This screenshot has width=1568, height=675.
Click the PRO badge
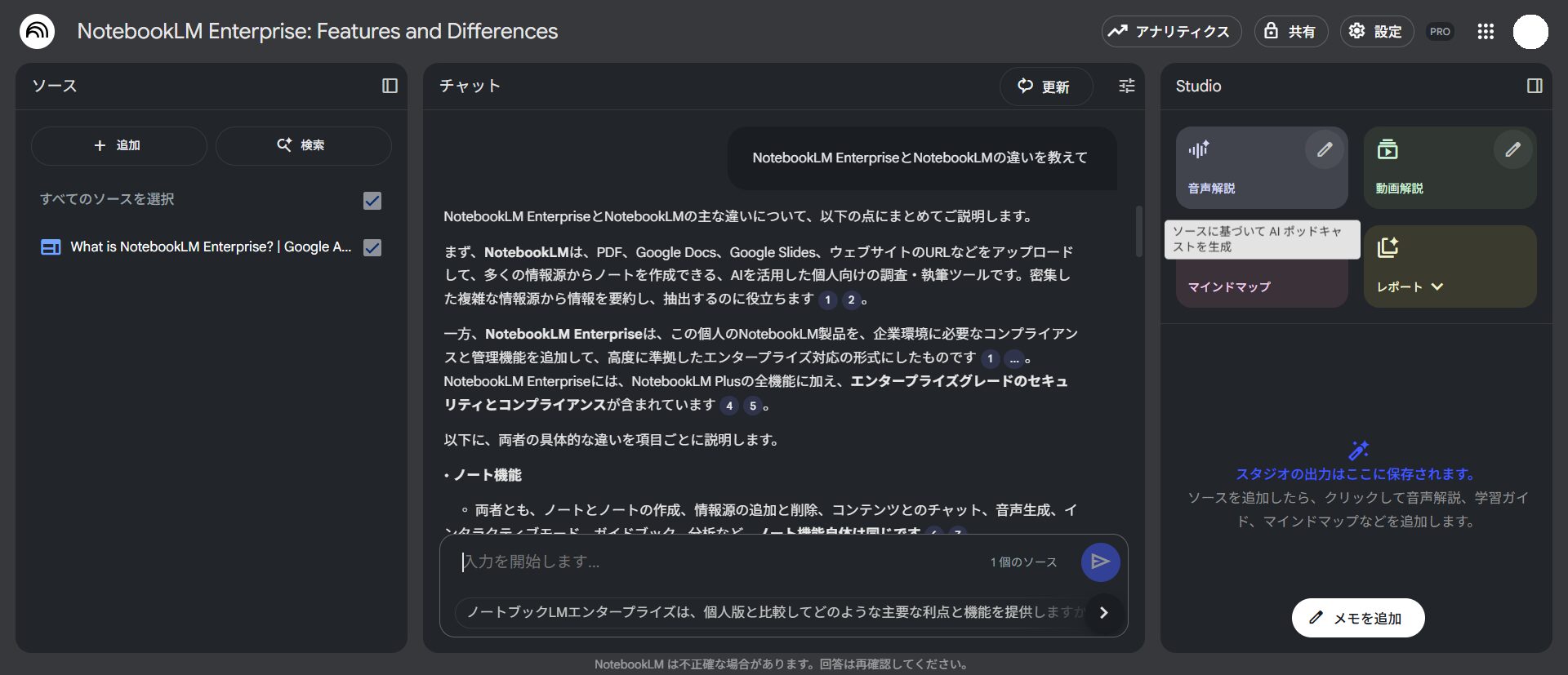point(1440,32)
